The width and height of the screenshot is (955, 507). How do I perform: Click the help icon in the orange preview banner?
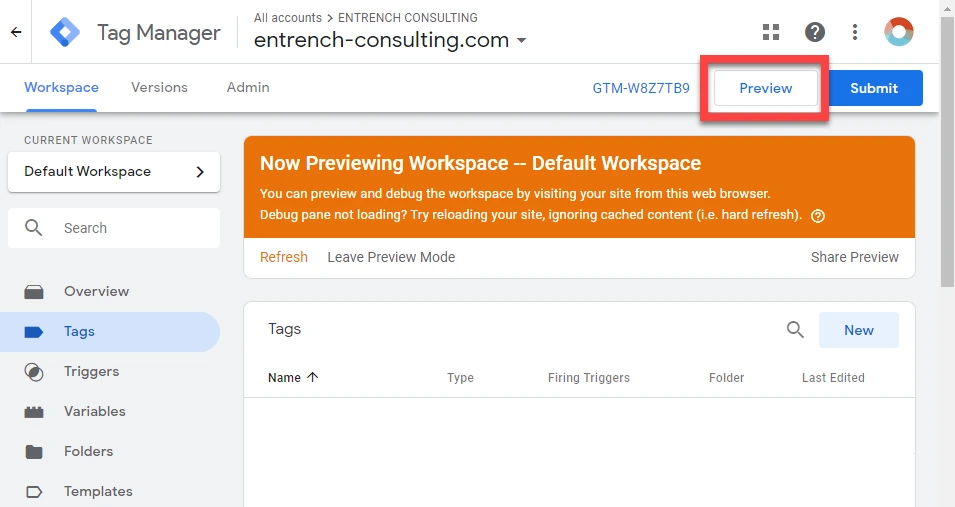[x=818, y=216]
